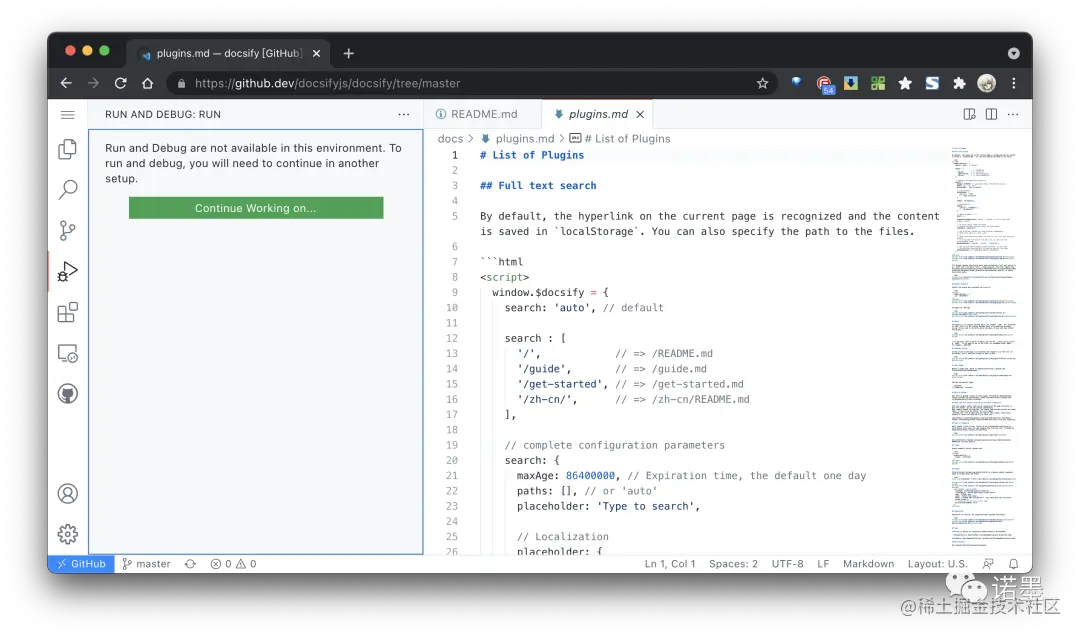
Task: Change end of line via LF
Action: pyautogui.click(x=823, y=564)
